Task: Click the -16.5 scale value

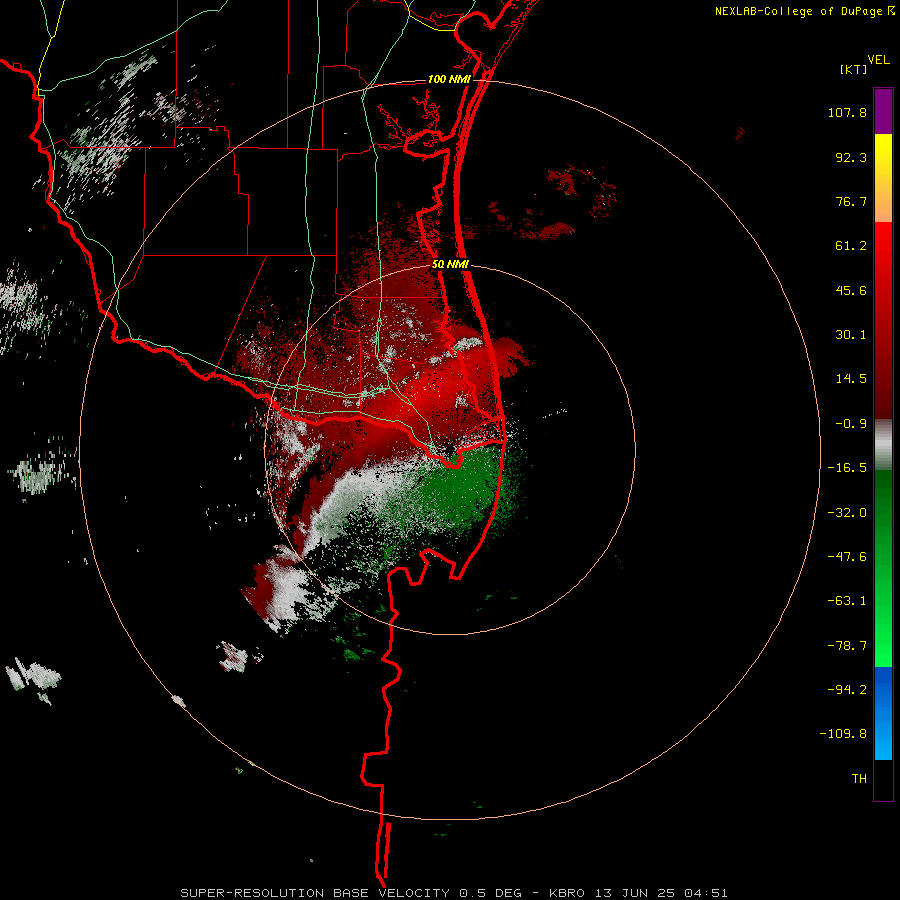Action: pyautogui.click(x=847, y=468)
